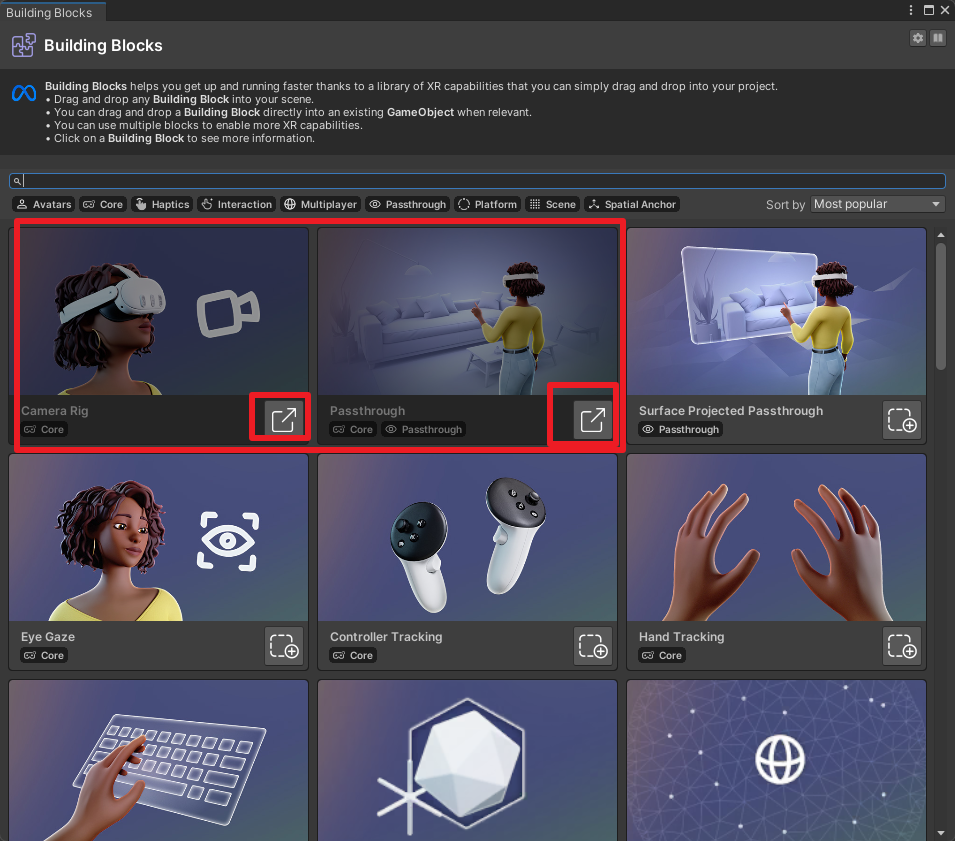Viewport: 955px width, 841px height.
Task: Filter blocks by Spatial Anchor tag
Action: pos(632,205)
